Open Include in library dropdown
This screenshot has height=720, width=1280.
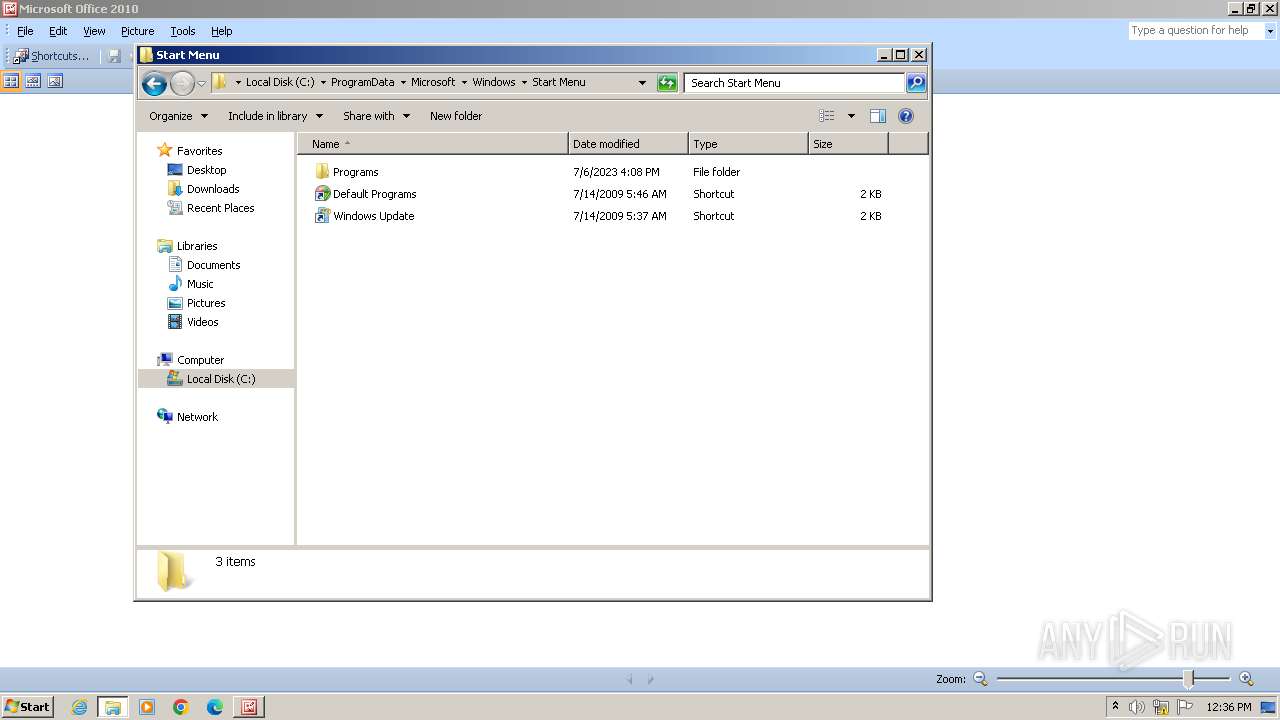275,116
